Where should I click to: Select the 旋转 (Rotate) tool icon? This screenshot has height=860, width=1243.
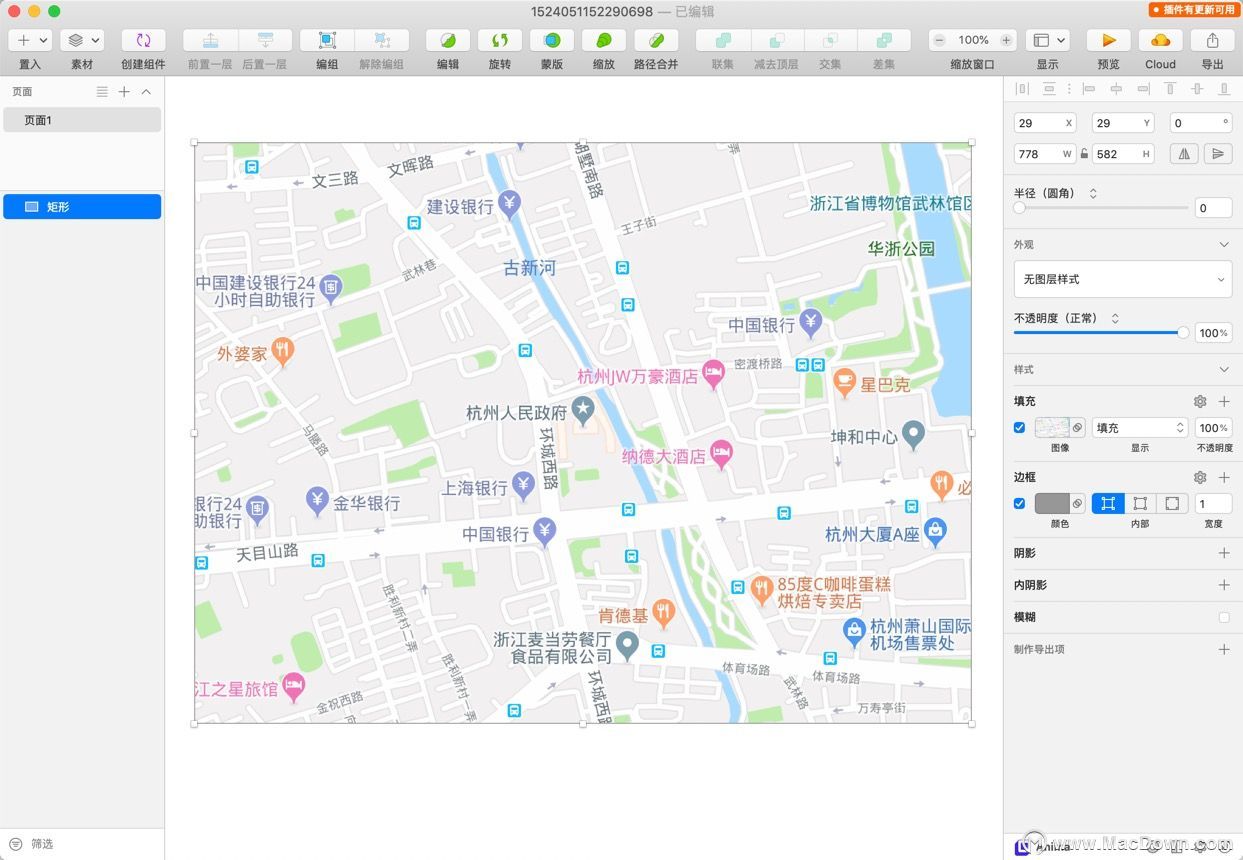coord(500,40)
